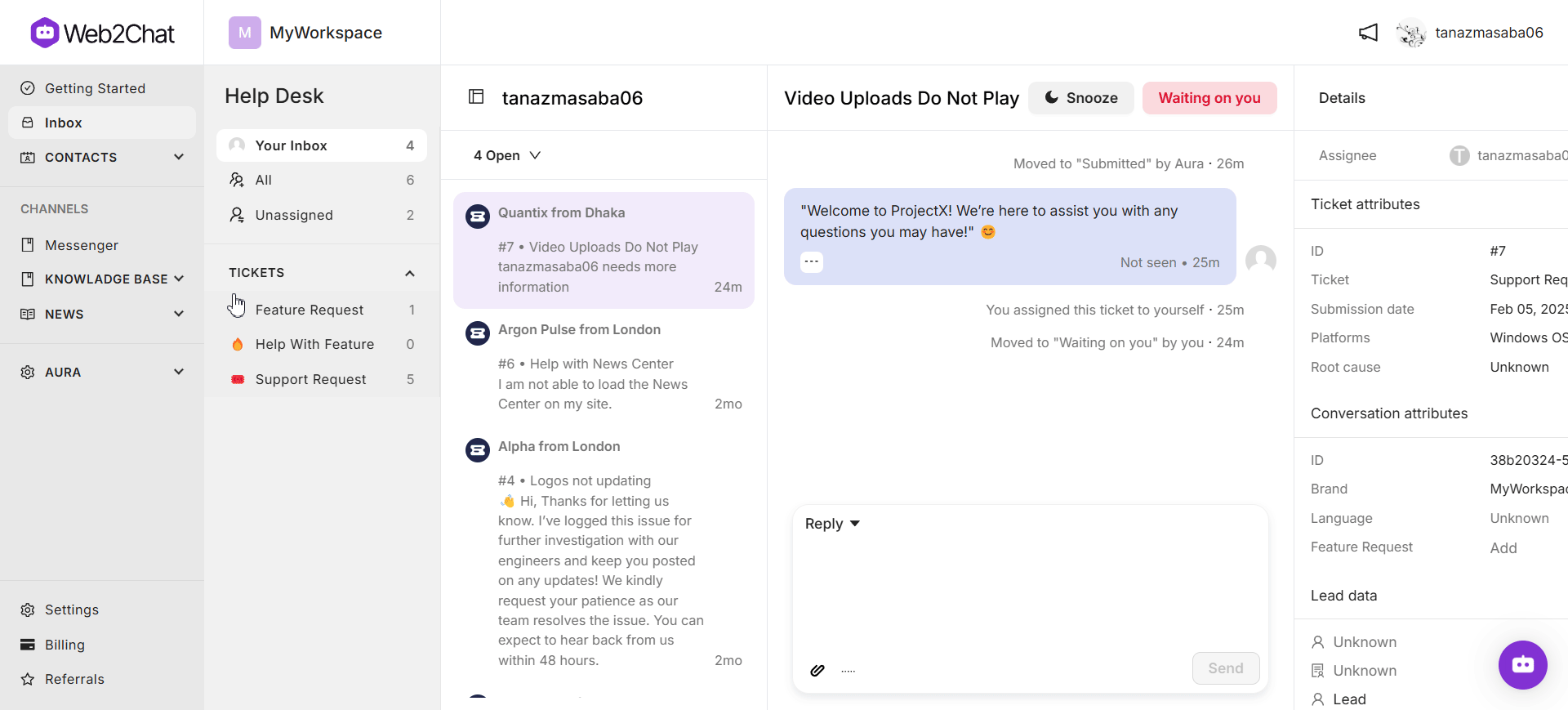Click the Language Unknown value
This screenshot has height=710, width=1568.
(x=1519, y=518)
